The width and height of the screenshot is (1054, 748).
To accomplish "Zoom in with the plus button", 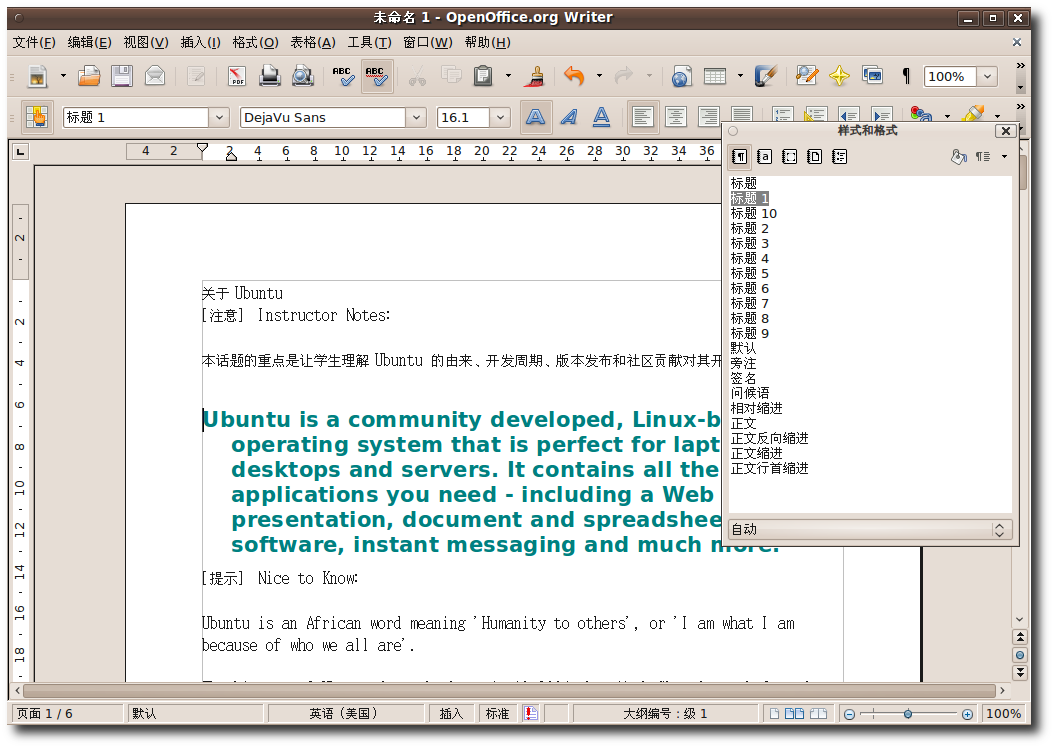I will [x=967, y=714].
